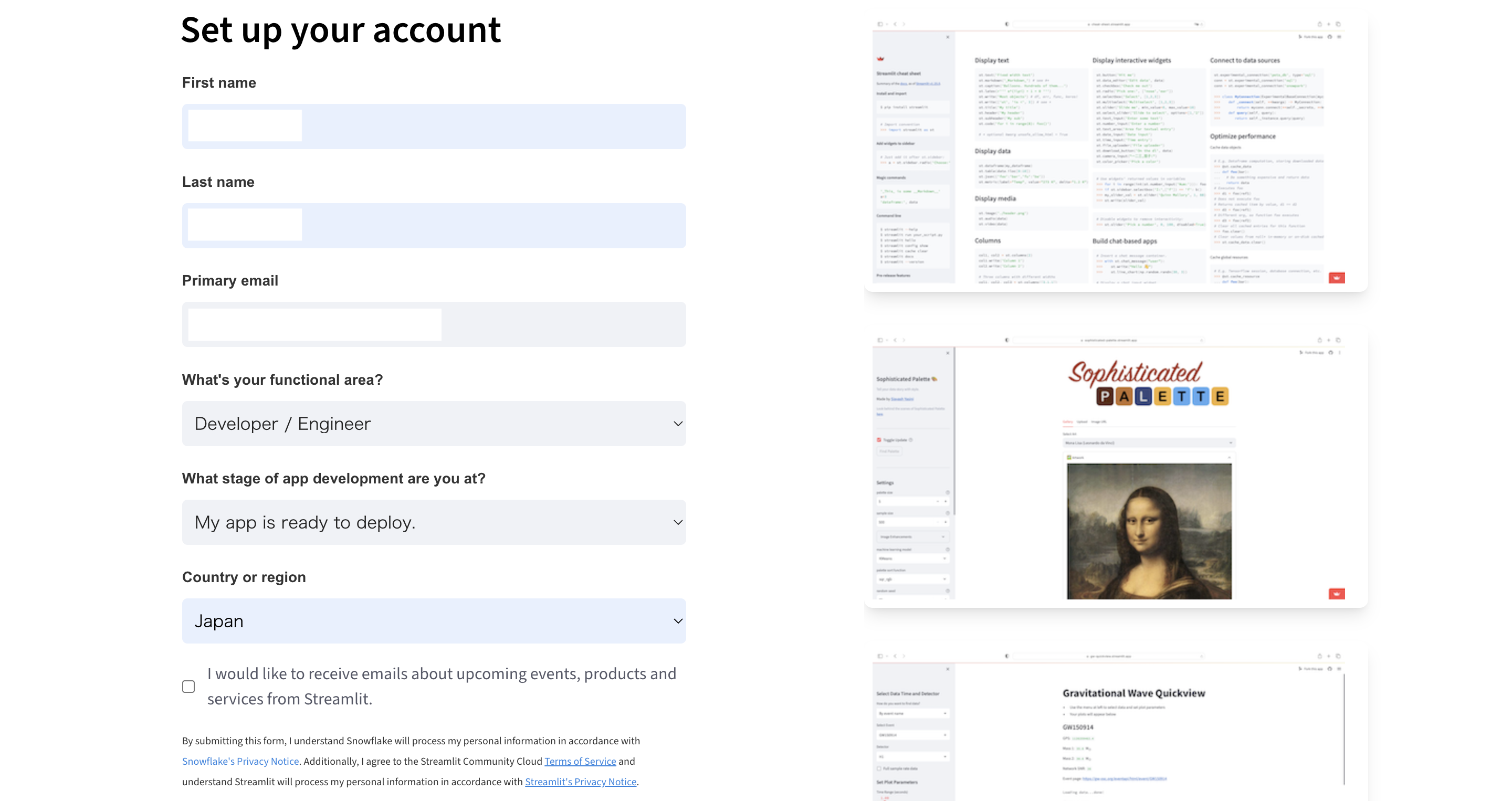Check the box to receive Streamlit emails

click(188, 686)
